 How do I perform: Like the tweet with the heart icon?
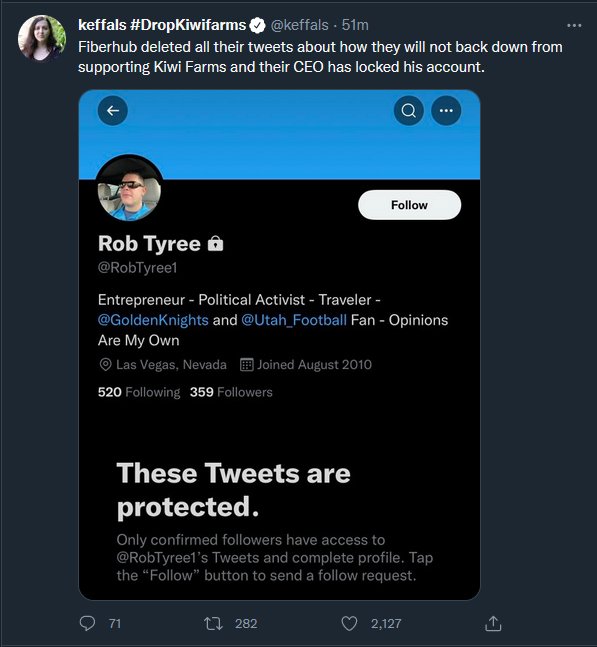pos(349,623)
